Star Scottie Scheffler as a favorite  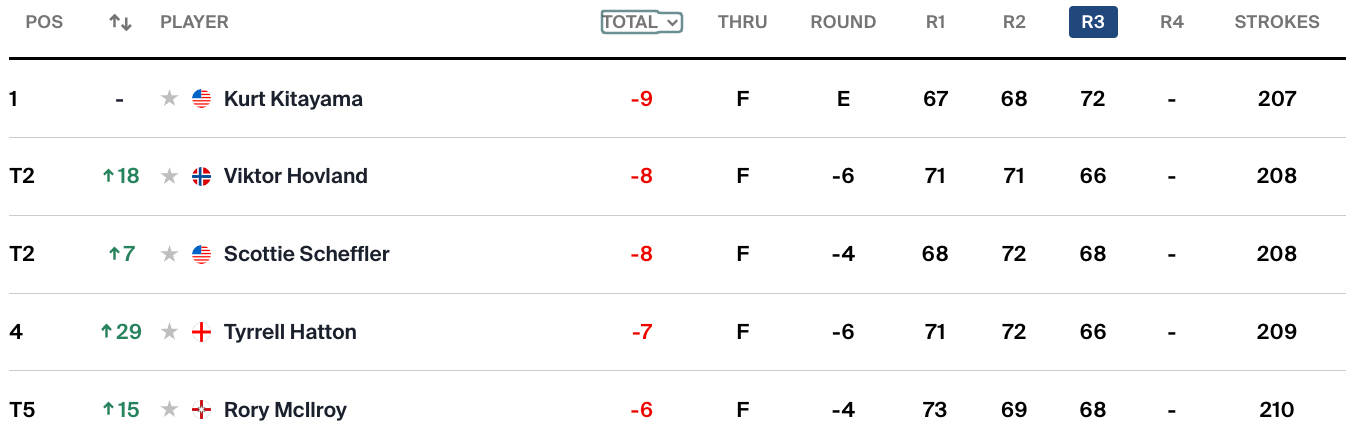point(170,254)
